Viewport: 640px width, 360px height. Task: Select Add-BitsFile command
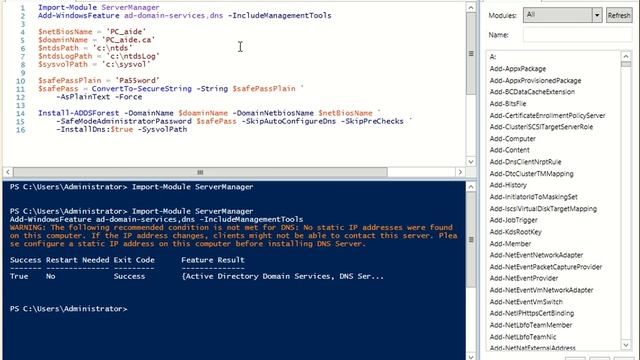[508, 104]
